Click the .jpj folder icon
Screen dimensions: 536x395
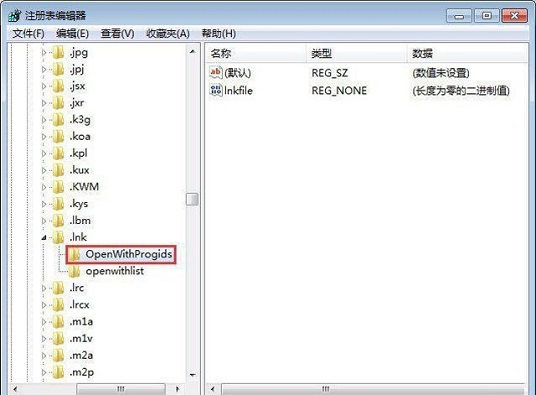pyautogui.click(x=58, y=69)
